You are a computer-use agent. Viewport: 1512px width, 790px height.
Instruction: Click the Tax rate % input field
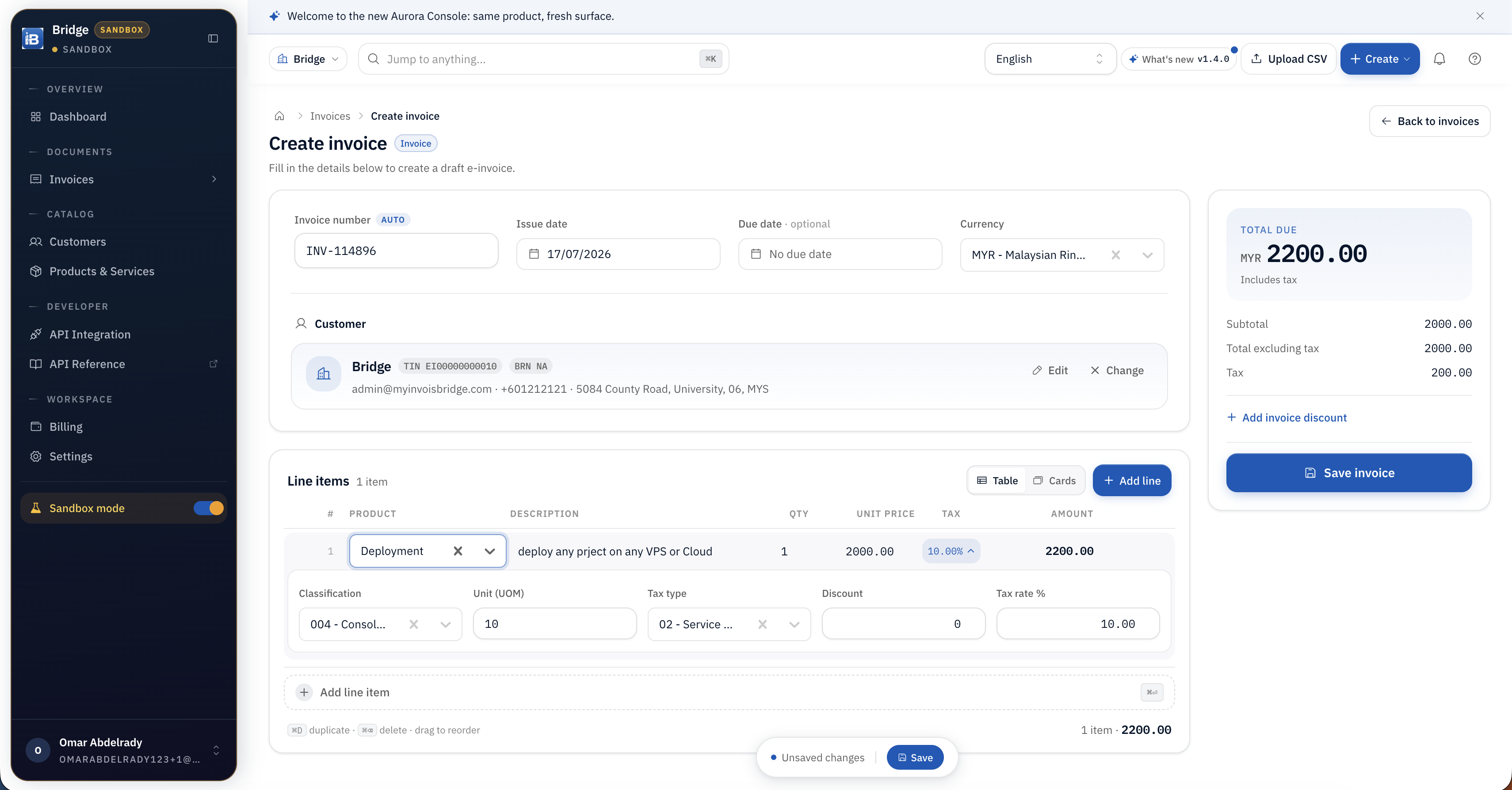[1078, 623]
